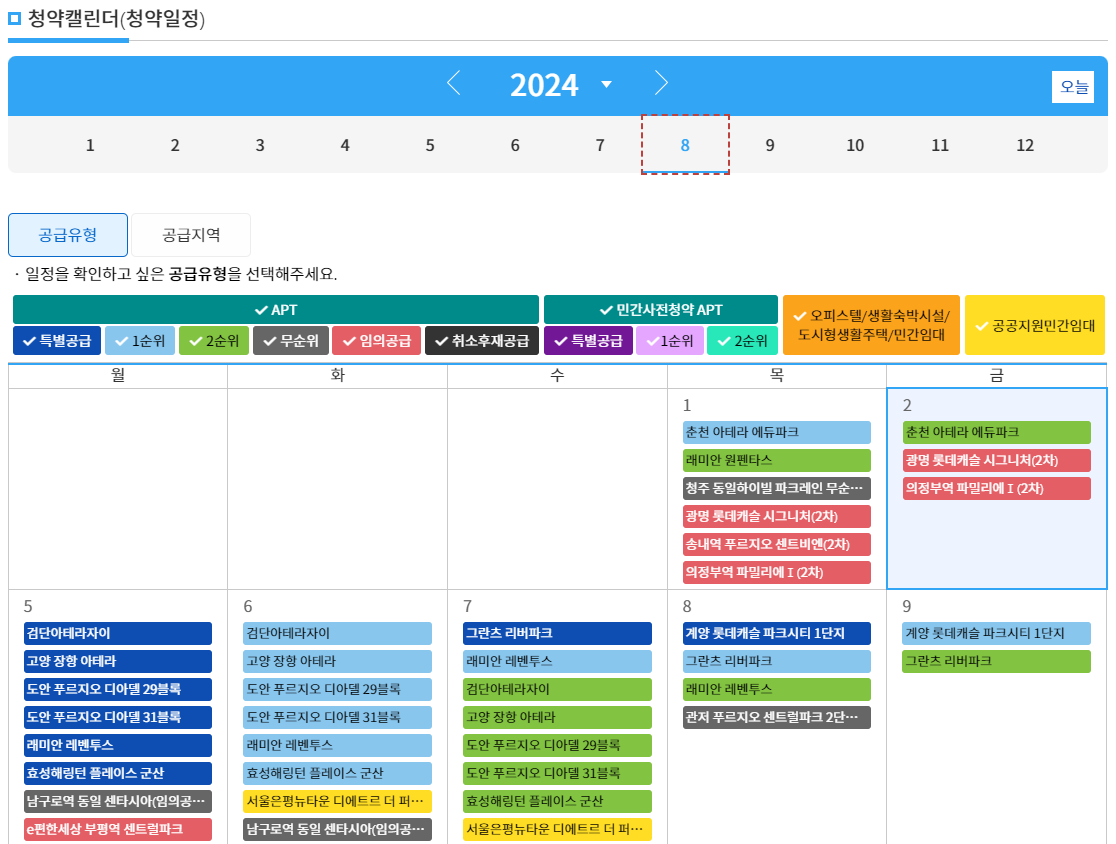Image resolution: width=1116 pixels, height=844 pixels.
Task: Open 송내역 푸르지오 센트비엔(2차) entry
Action: click(777, 544)
